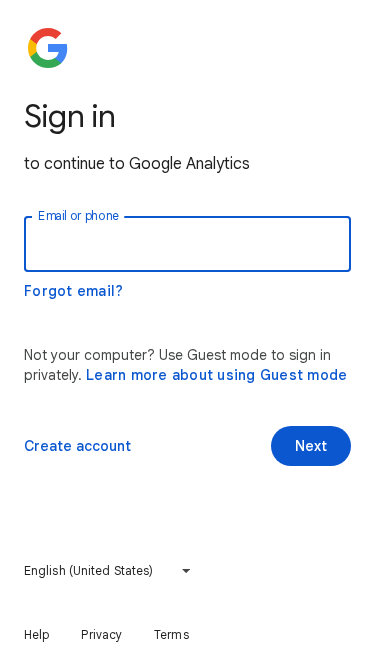Open the English (United States) language selector
The image size is (375, 667).
108,570
